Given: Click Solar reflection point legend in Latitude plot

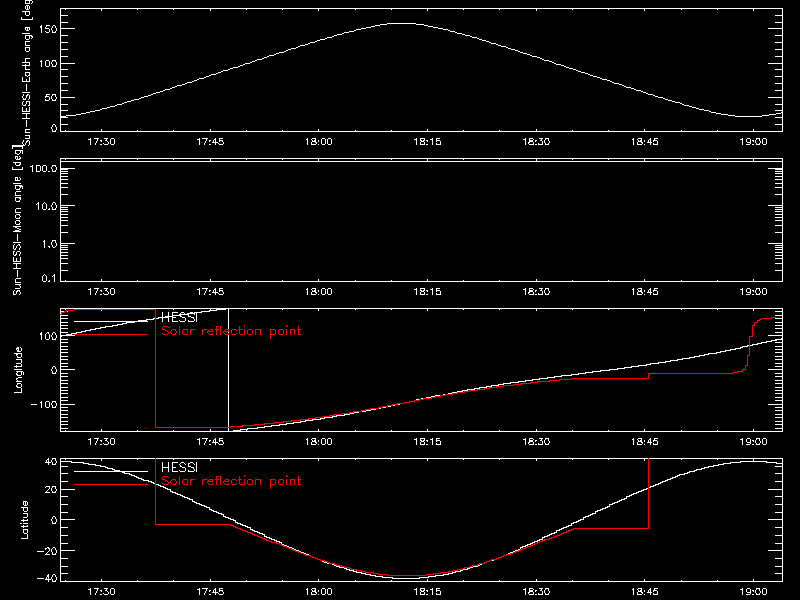Looking at the screenshot, I should [x=231, y=481].
